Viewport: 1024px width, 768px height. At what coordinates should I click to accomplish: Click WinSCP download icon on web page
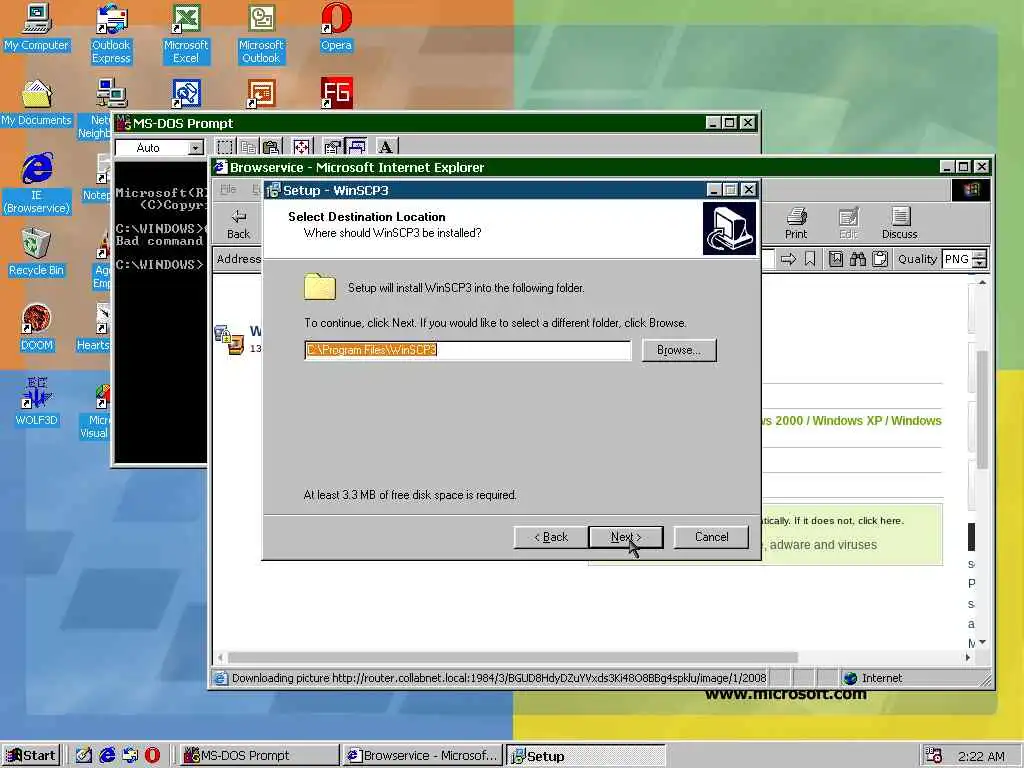pos(229,339)
